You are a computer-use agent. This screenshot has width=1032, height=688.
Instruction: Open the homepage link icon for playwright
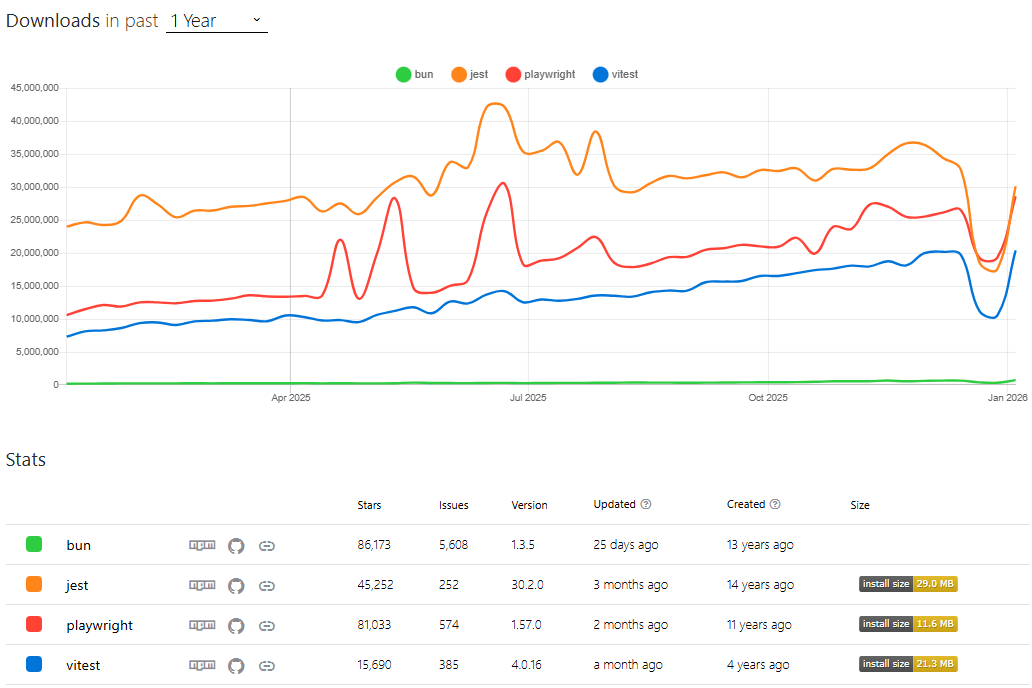(x=267, y=626)
